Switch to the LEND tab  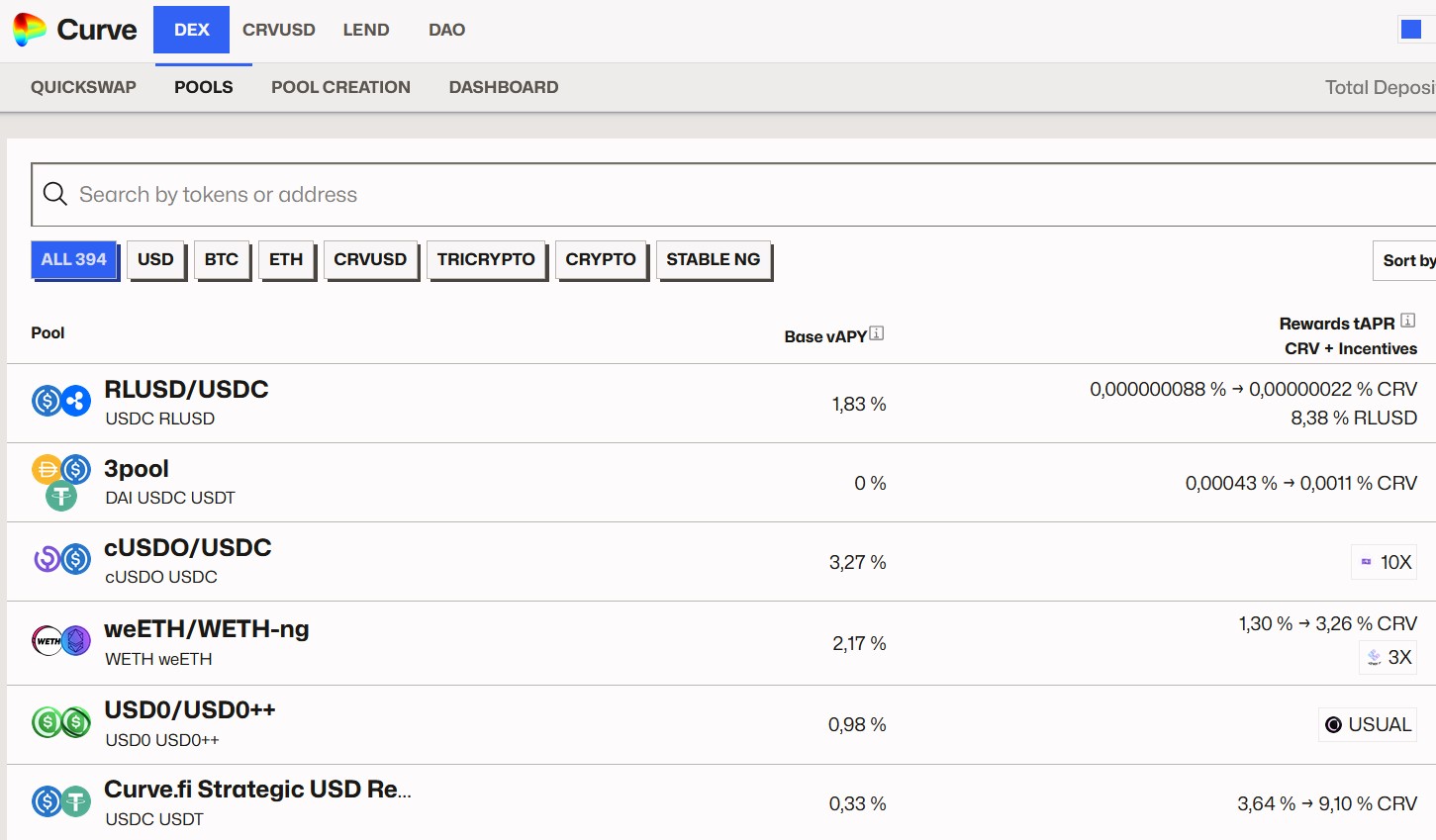pyautogui.click(x=366, y=30)
